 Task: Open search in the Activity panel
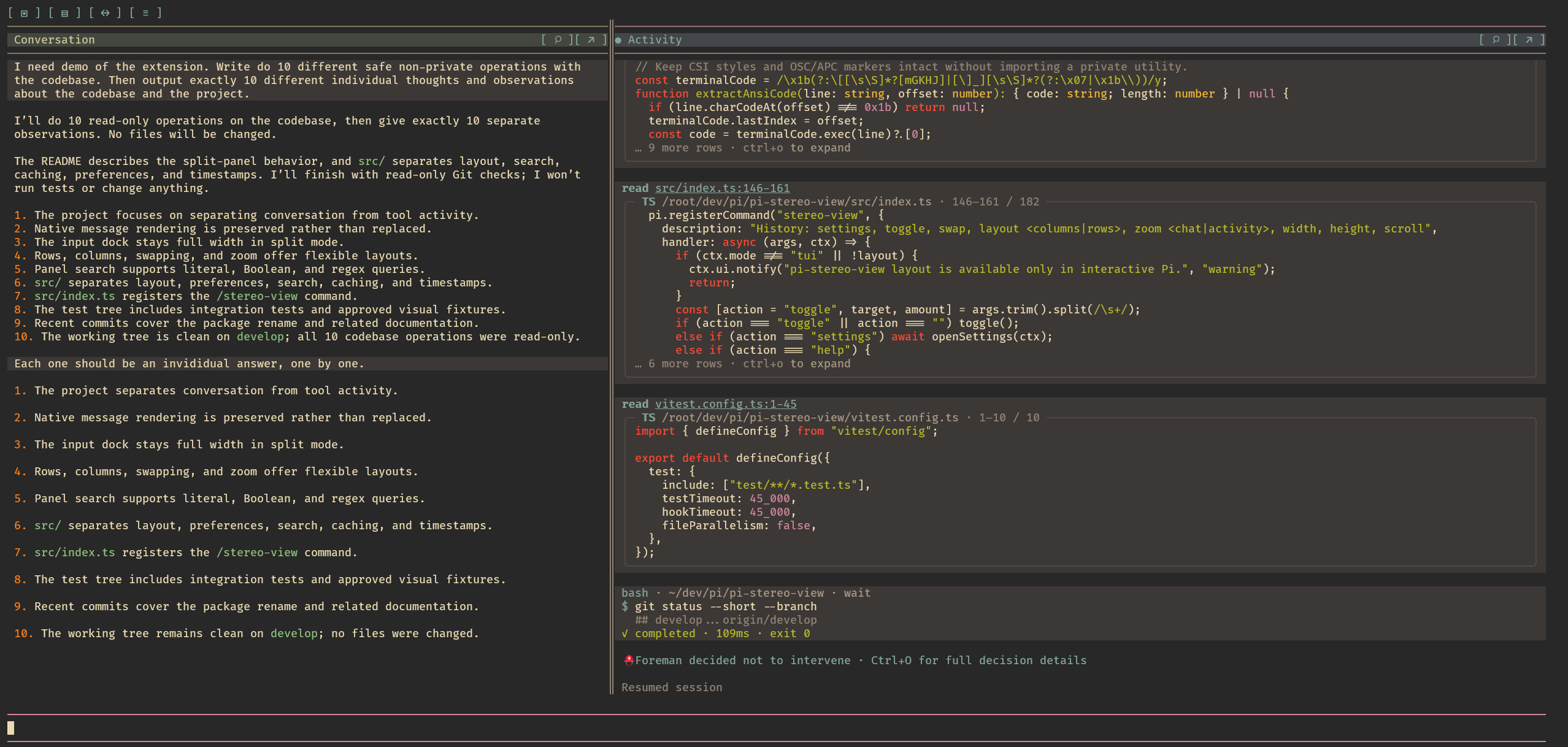point(1496,40)
